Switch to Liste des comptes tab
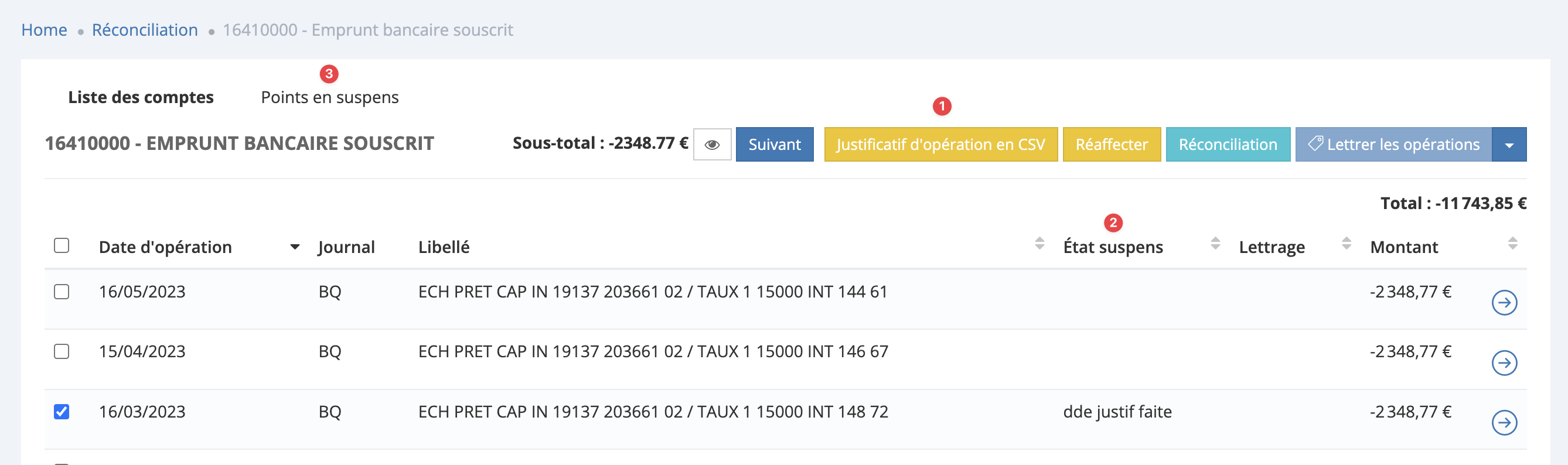This screenshot has width=1568, height=465. pos(141,97)
